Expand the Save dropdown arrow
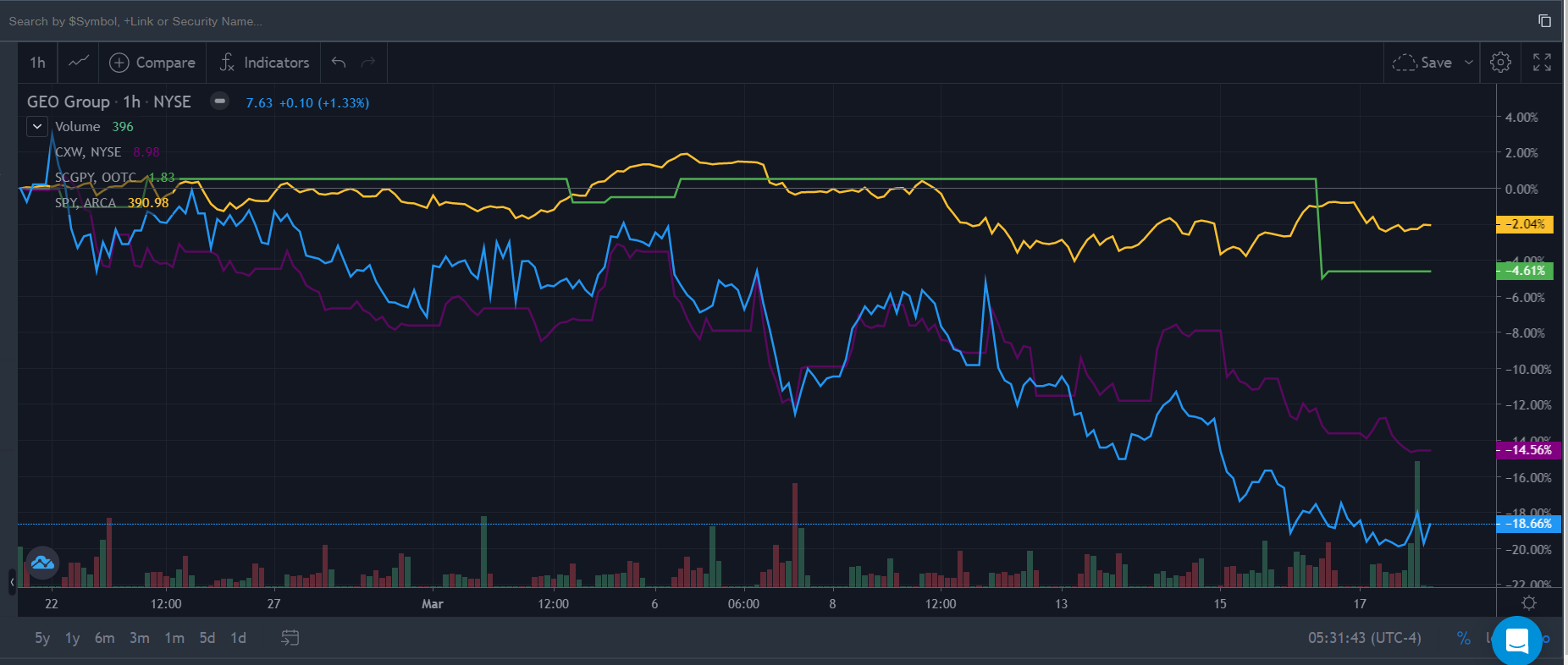Viewport: 1568px width, 665px height. (1469, 63)
